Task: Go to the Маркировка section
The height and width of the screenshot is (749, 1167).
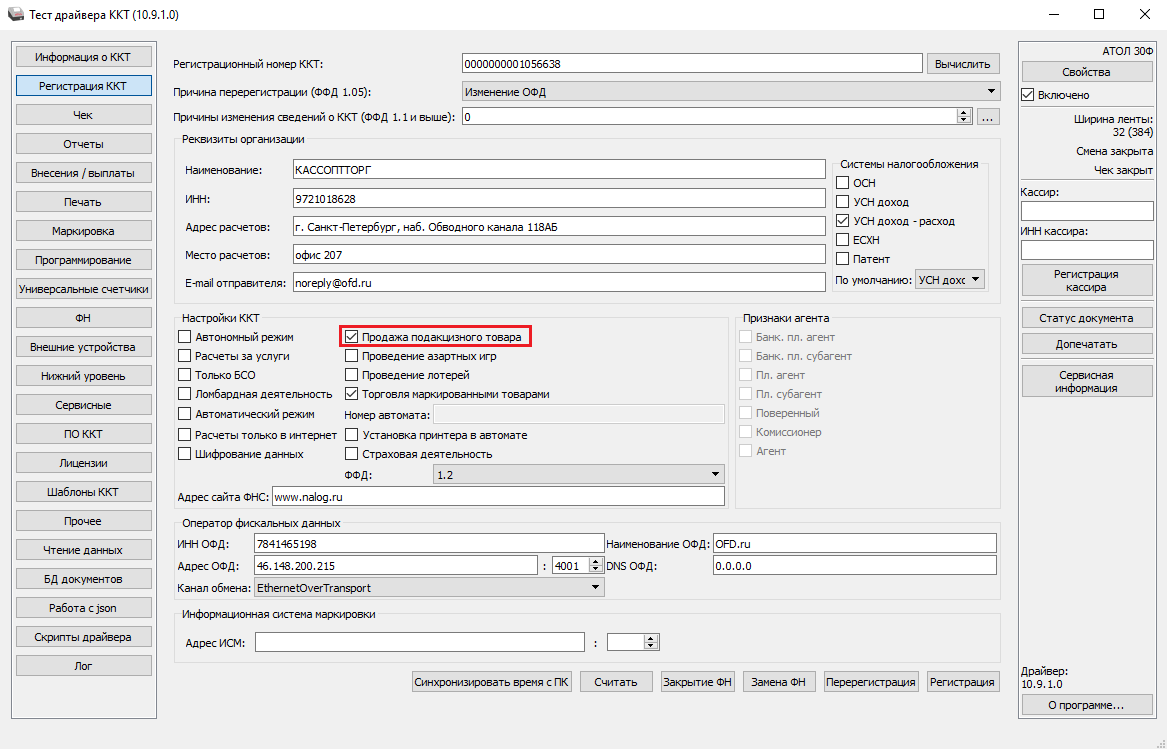Action: pyautogui.click(x=83, y=231)
